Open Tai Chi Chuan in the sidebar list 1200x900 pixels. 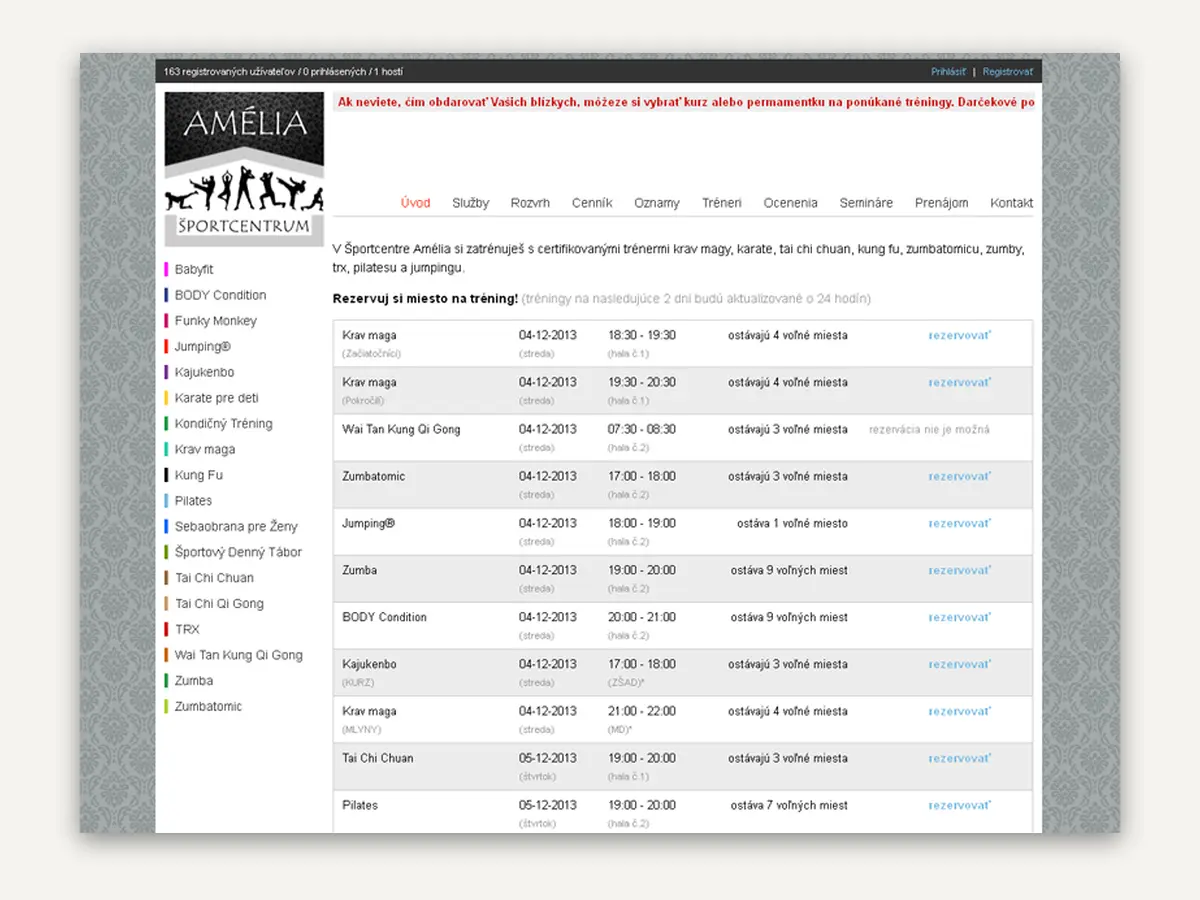coord(214,578)
